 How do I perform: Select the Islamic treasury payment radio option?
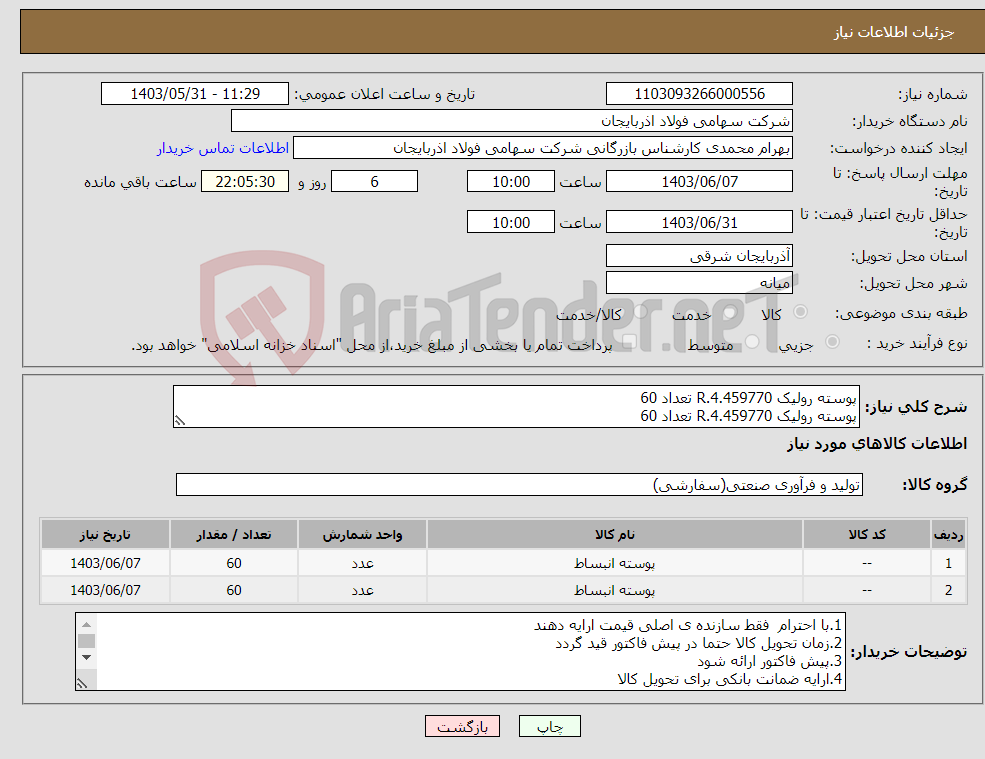click(x=629, y=342)
